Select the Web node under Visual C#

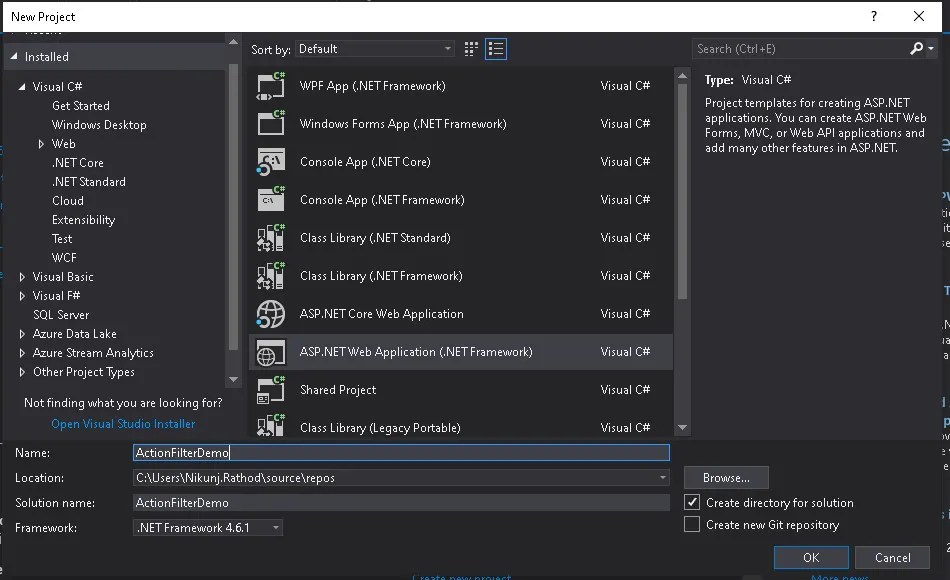point(63,143)
